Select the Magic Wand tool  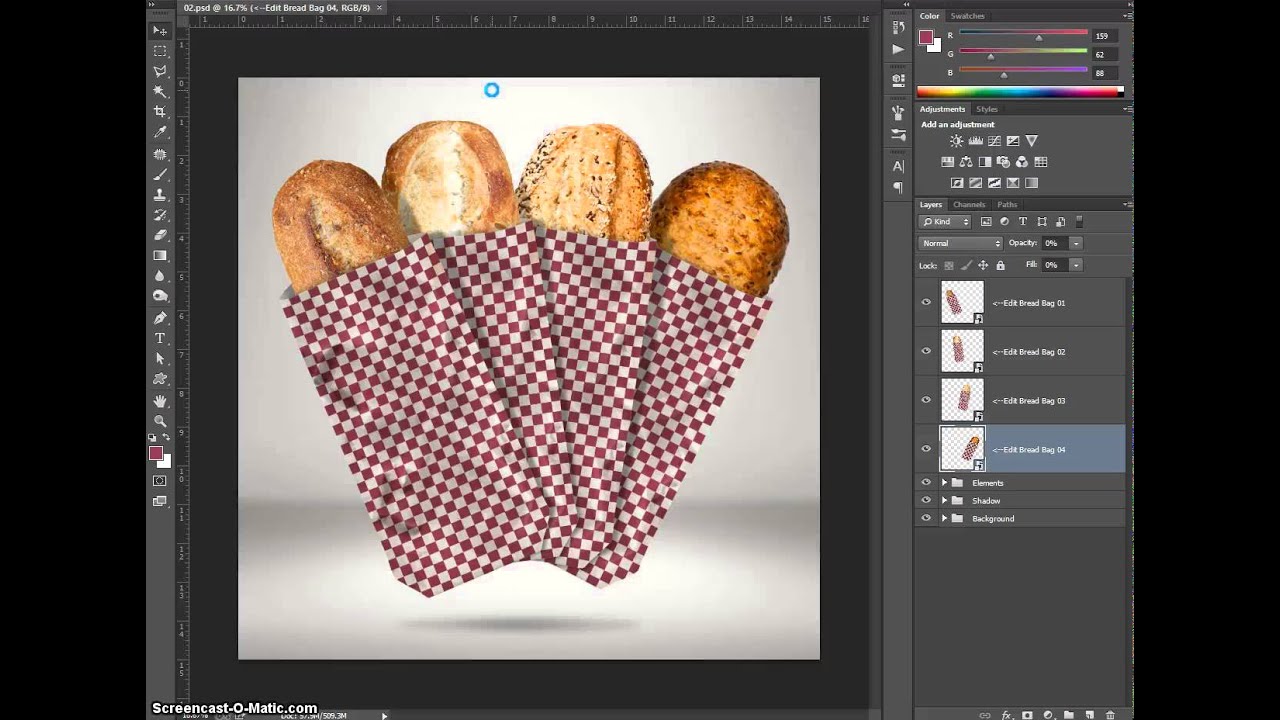tap(160, 92)
